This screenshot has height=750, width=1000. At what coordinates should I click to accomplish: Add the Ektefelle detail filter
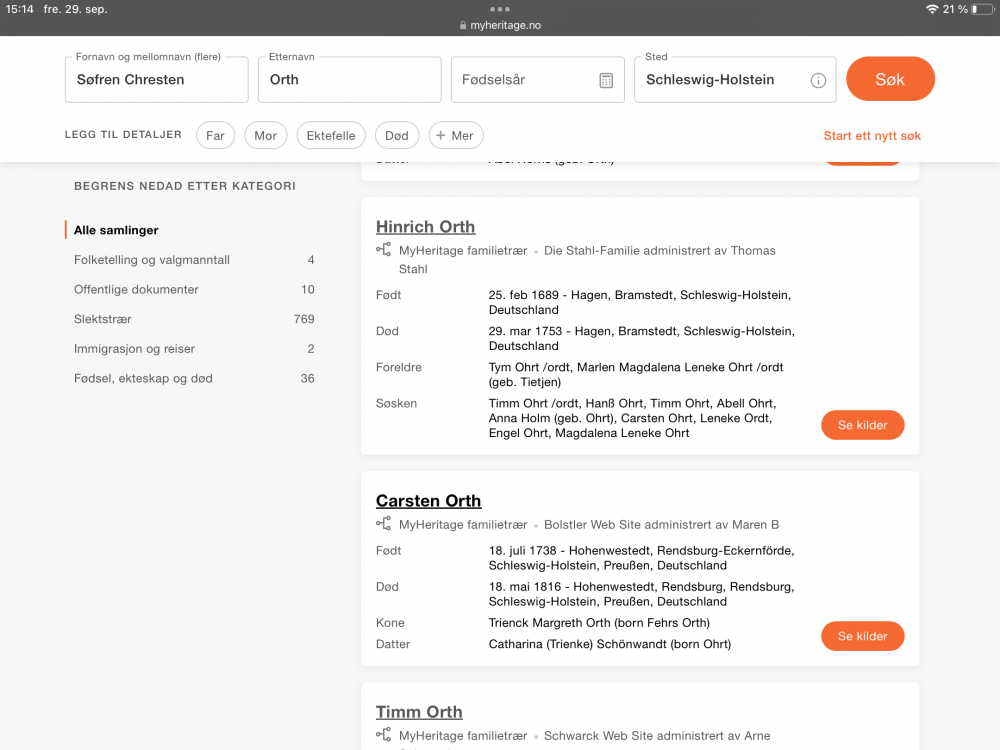331,136
